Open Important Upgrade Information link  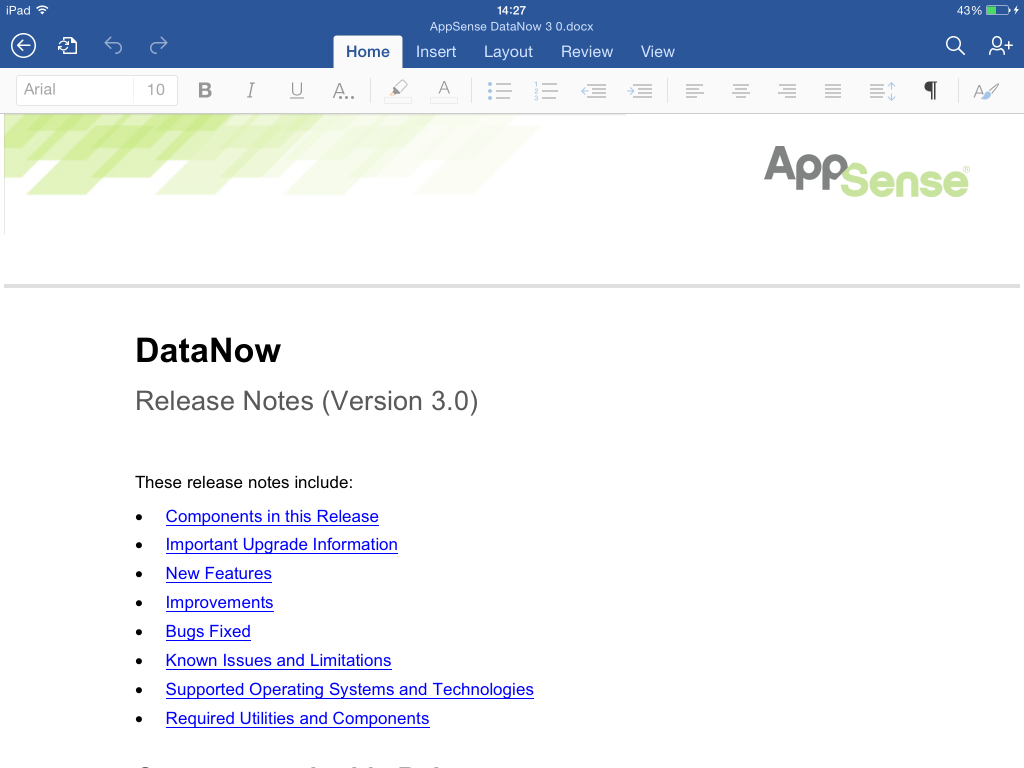tap(281, 545)
